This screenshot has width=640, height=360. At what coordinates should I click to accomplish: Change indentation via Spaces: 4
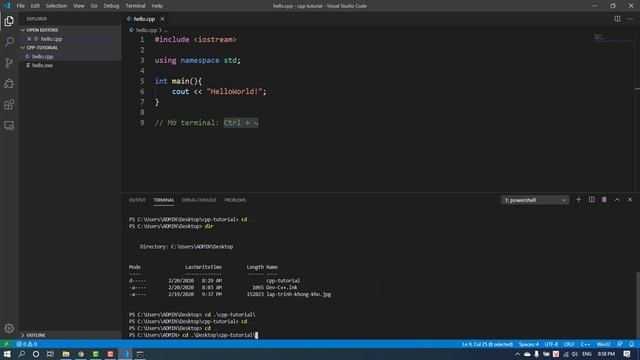pos(529,344)
